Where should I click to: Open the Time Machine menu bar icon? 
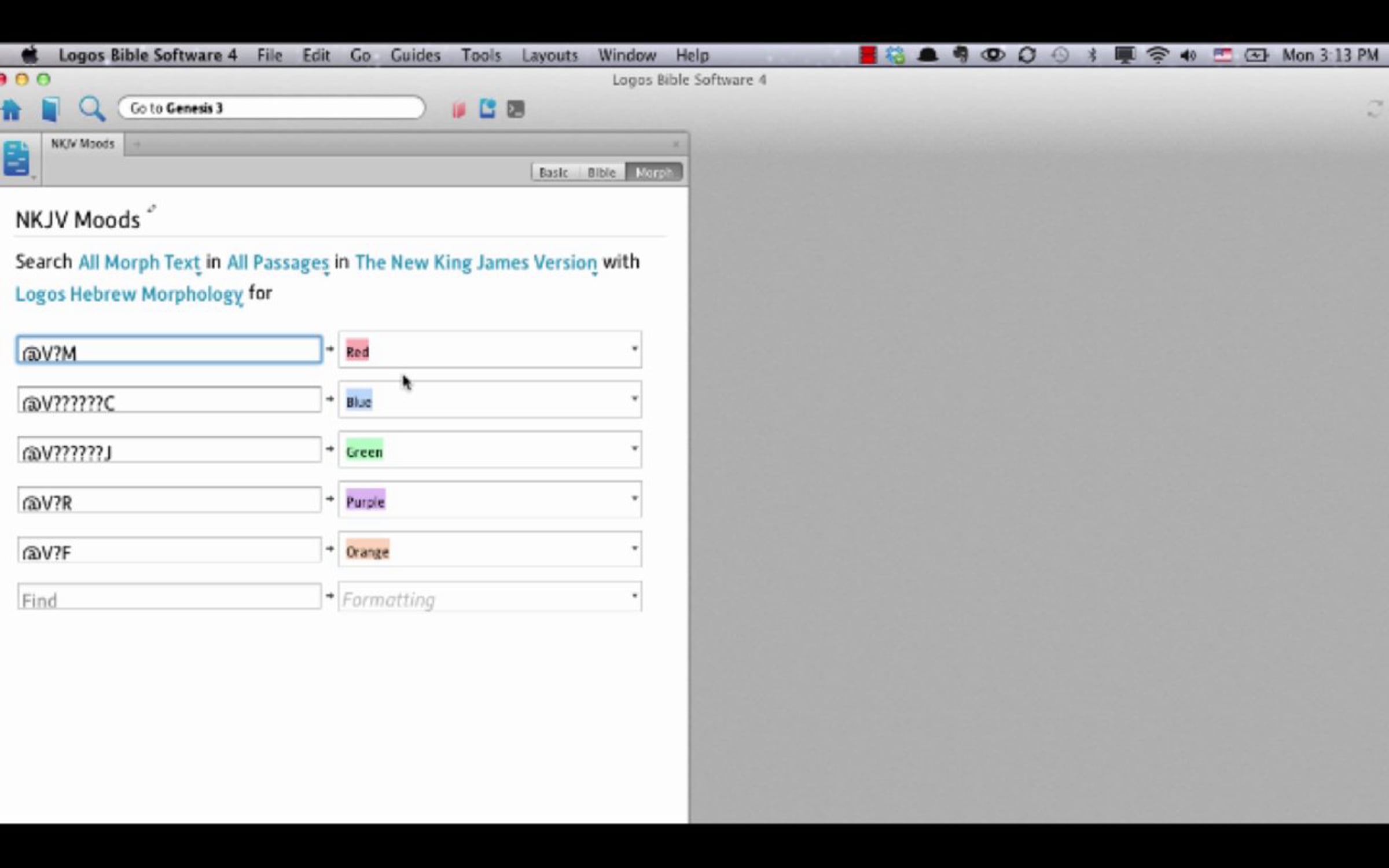click(x=1060, y=56)
